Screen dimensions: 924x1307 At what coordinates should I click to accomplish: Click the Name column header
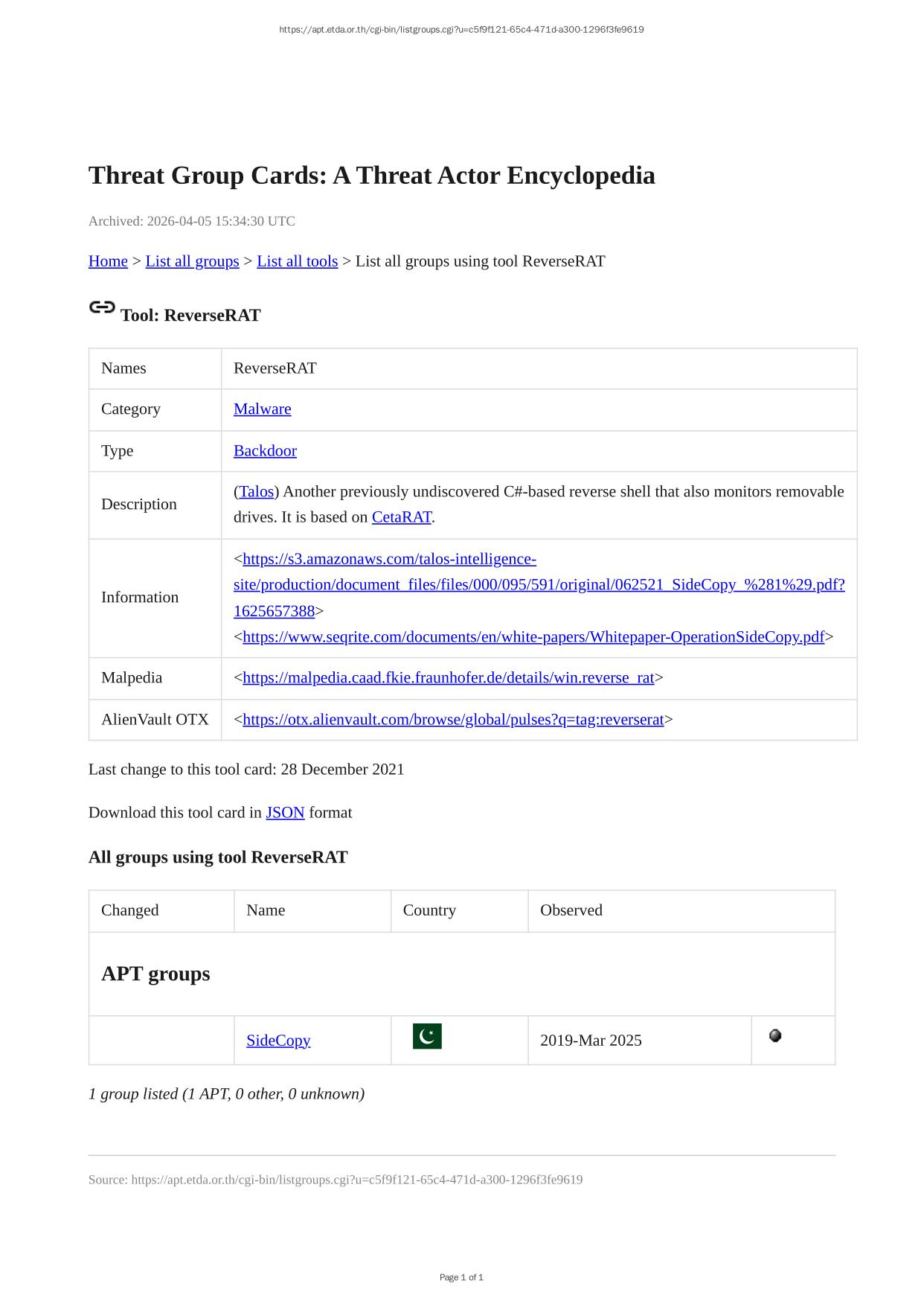coord(266,910)
